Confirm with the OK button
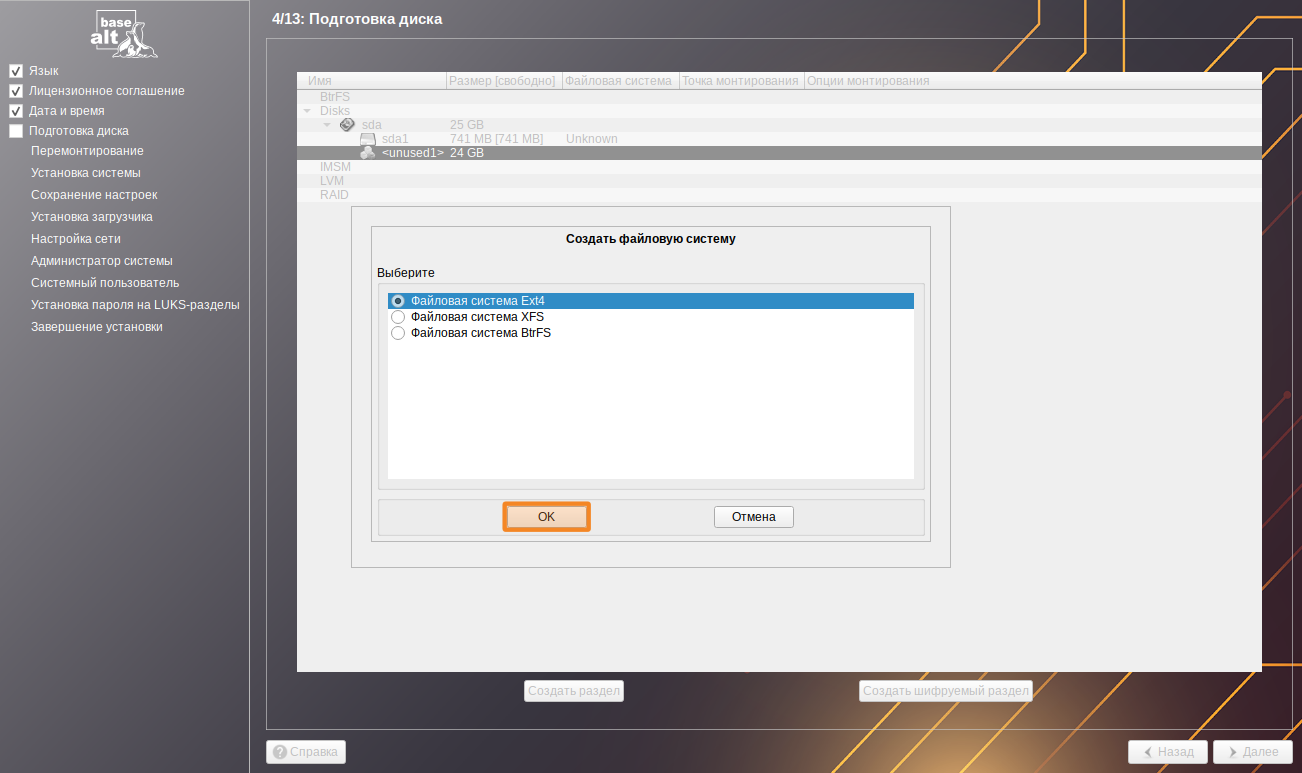This screenshot has width=1302, height=773. (546, 517)
